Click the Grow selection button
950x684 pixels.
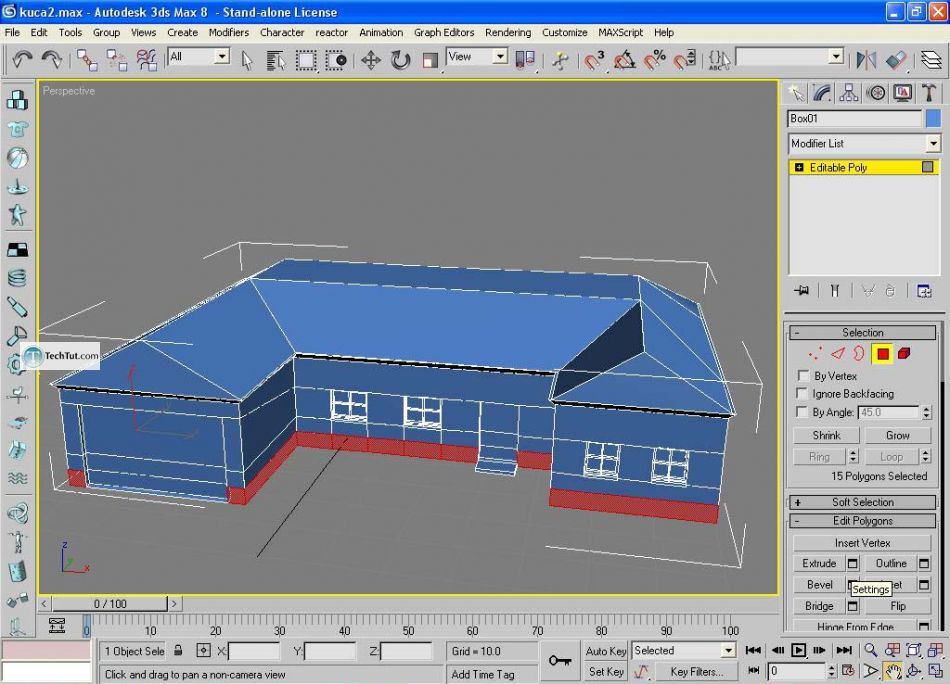pyautogui.click(x=897, y=435)
